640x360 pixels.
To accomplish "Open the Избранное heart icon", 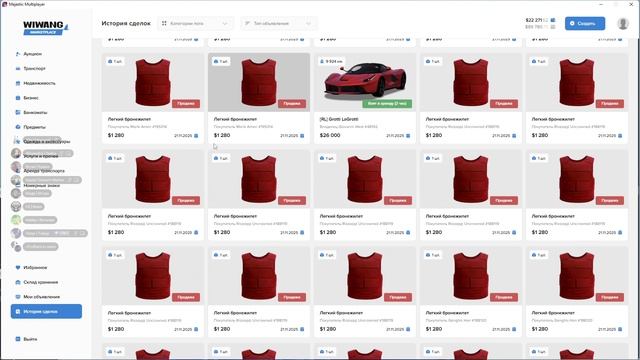I will pyautogui.click(x=18, y=268).
